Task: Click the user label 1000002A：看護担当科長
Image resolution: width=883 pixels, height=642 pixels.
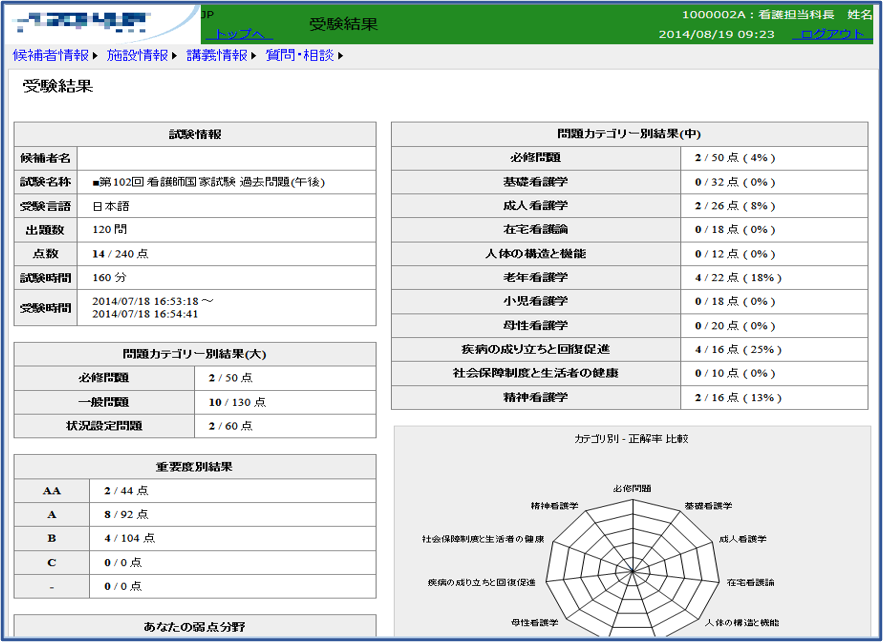Action: pos(758,15)
